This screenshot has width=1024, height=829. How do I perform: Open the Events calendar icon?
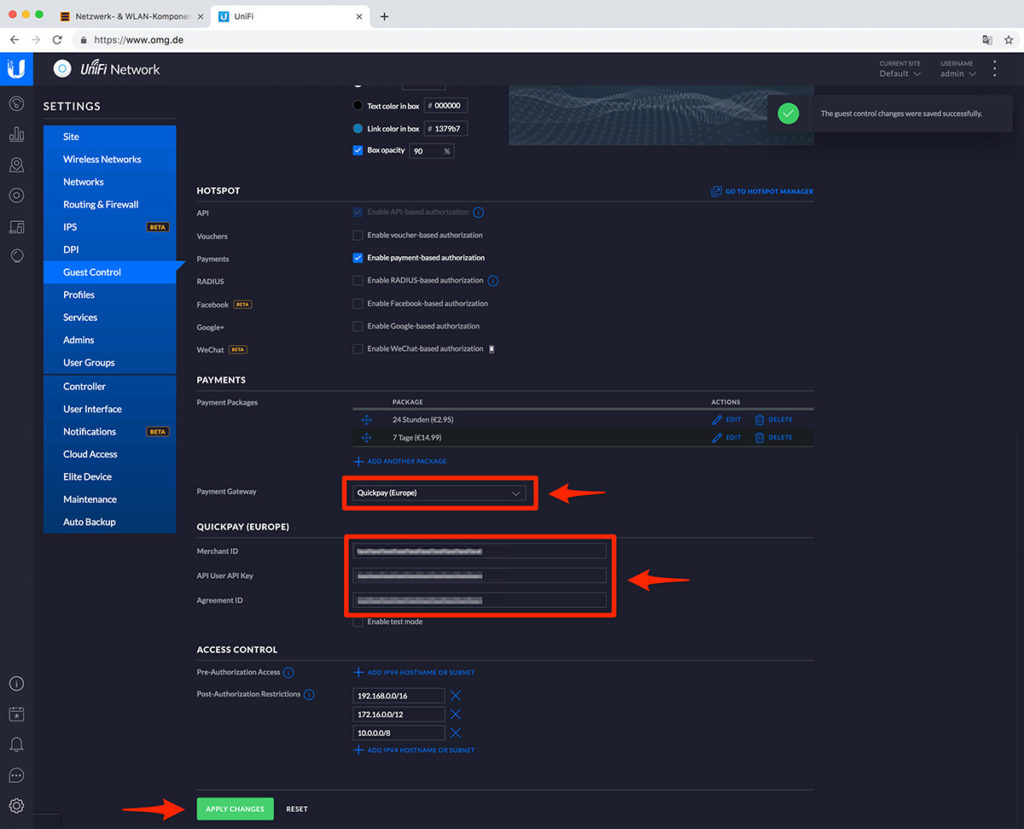tap(16, 714)
